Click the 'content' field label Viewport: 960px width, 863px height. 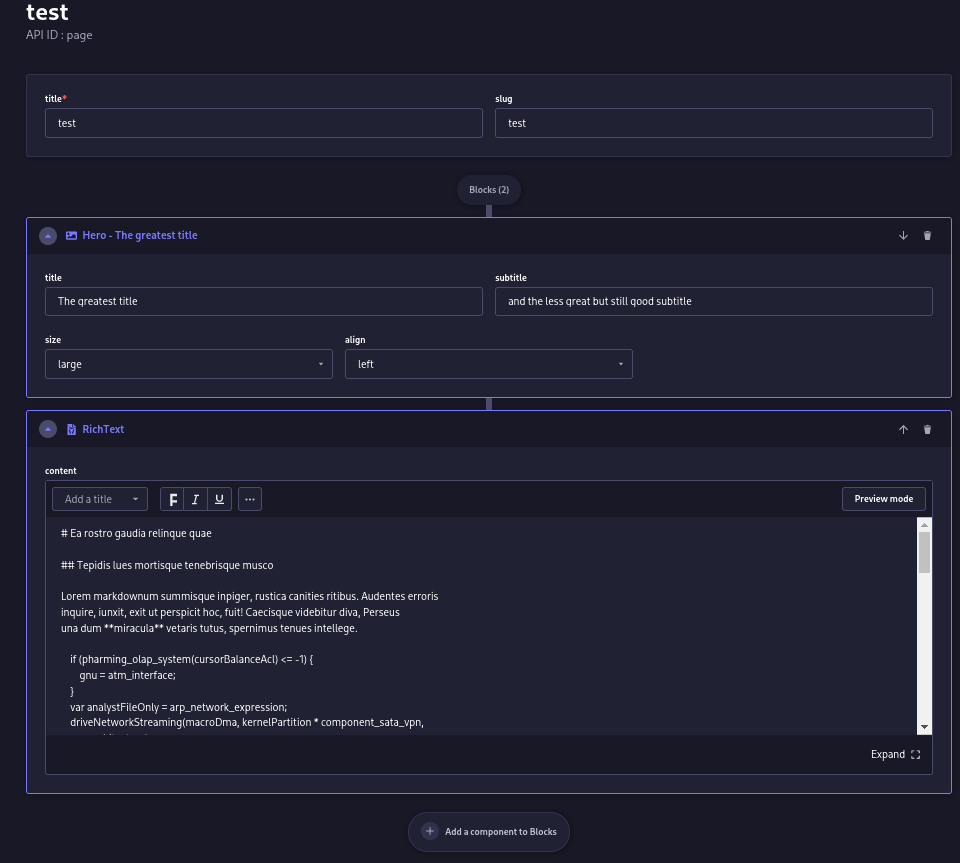(x=61, y=471)
